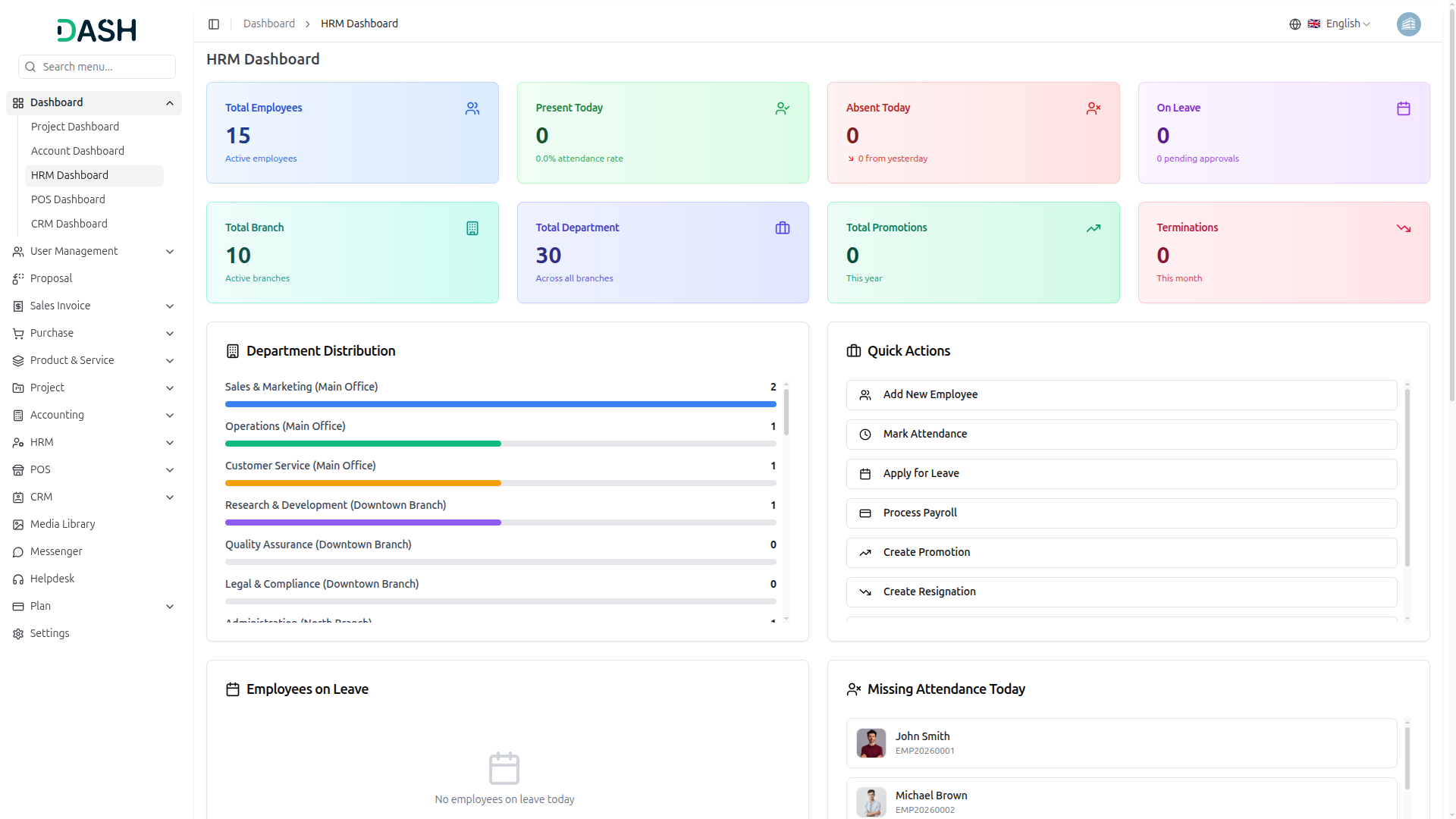Click the Total Promotions trending-up icon
Viewport: 1456px width, 819px height.
[1093, 228]
